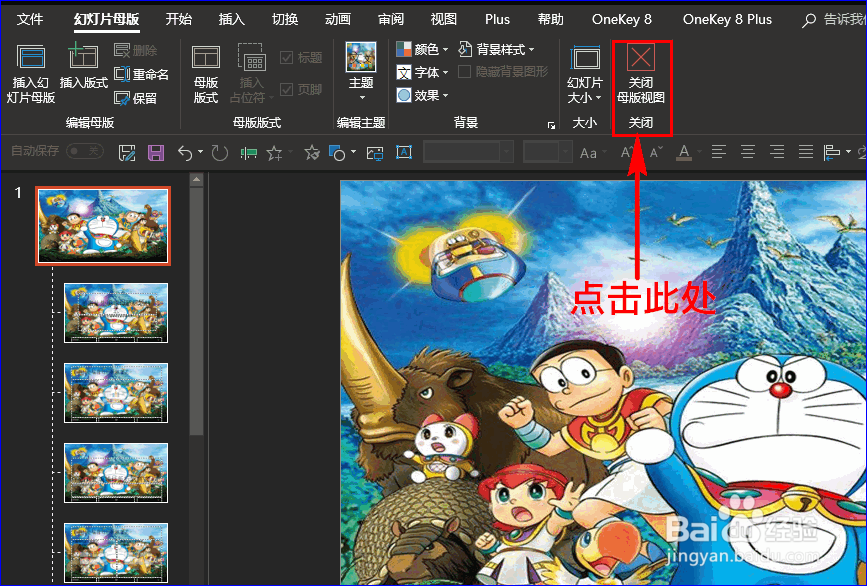Click the Rename master button
867x586 pixels.
pos(141,74)
